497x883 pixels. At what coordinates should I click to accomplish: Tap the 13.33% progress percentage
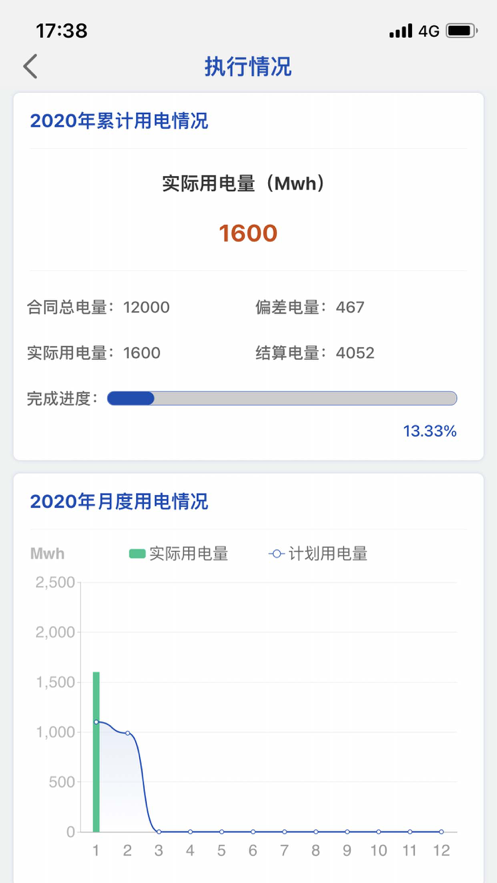point(429,431)
